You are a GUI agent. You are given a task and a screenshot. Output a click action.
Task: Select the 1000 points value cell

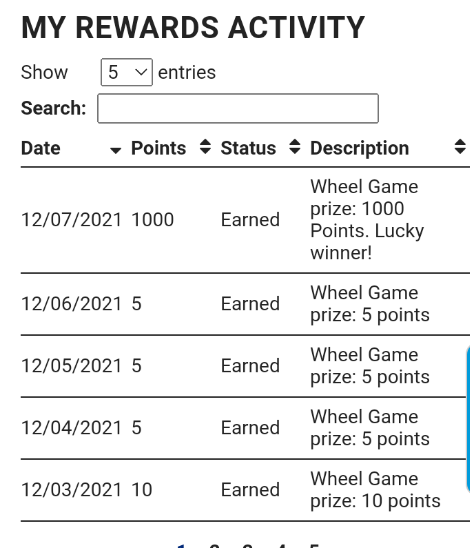click(x=153, y=220)
